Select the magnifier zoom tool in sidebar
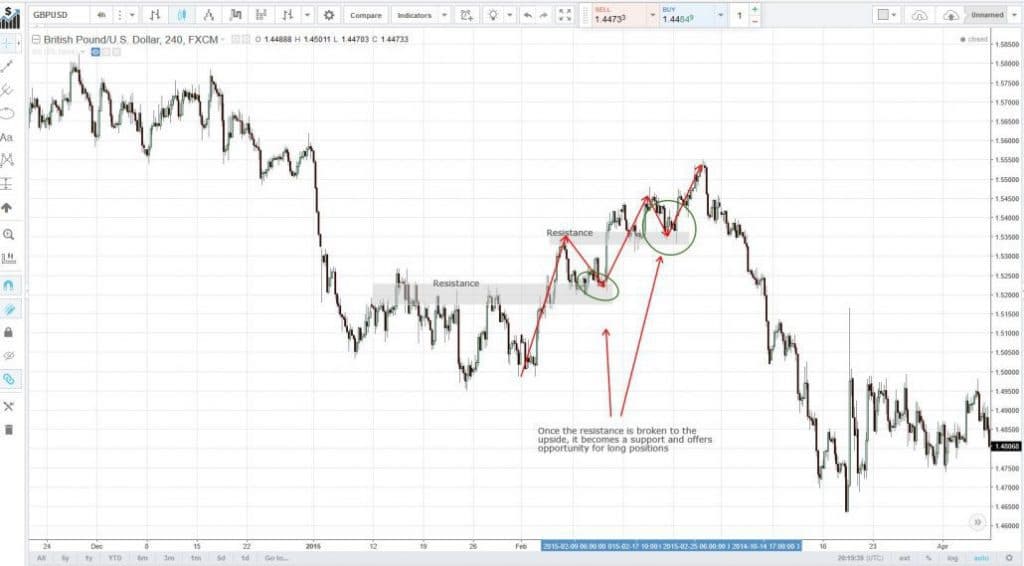Screen dimensions: 1024x566 (8, 234)
